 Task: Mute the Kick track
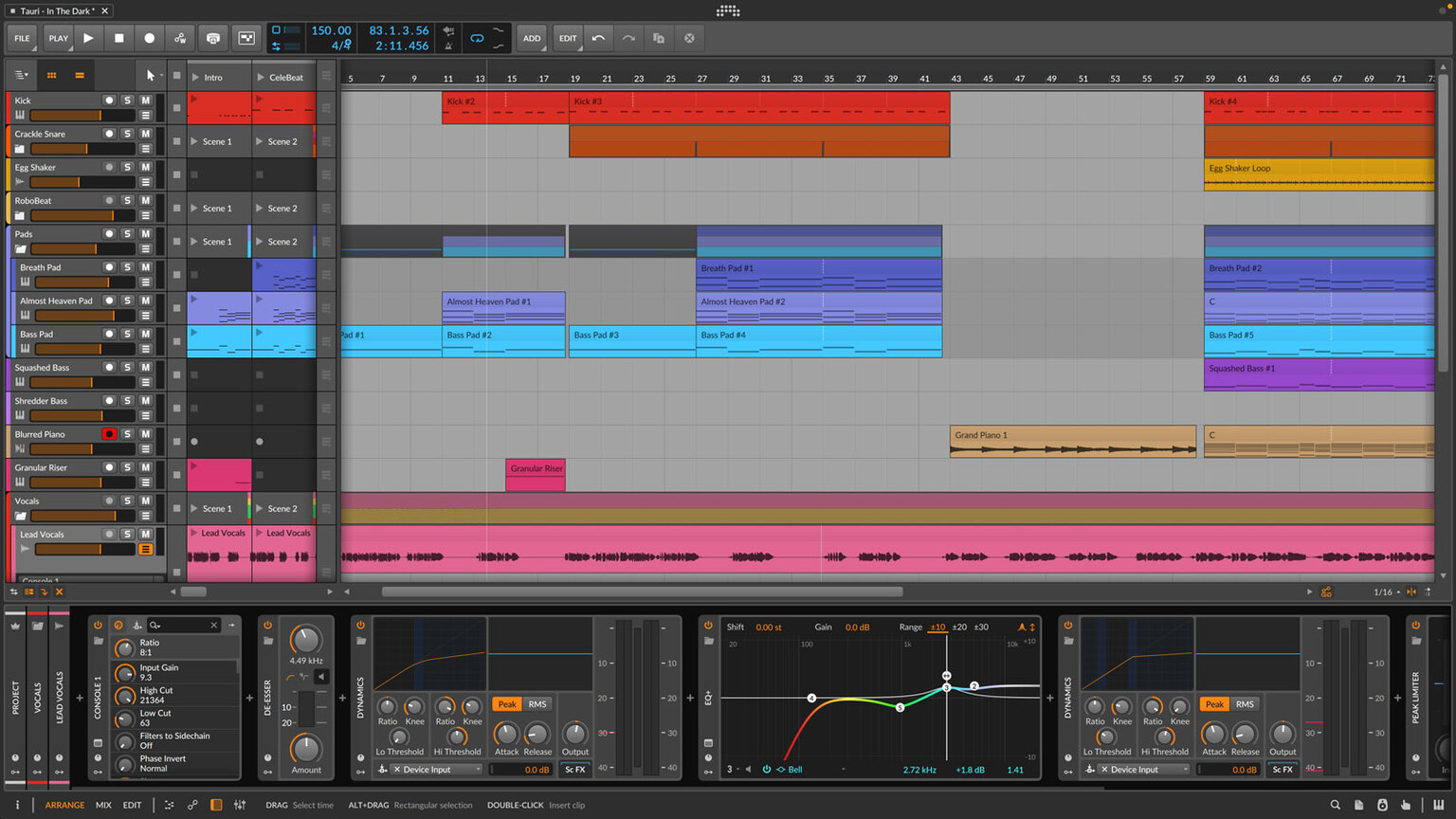pos(146,100)
